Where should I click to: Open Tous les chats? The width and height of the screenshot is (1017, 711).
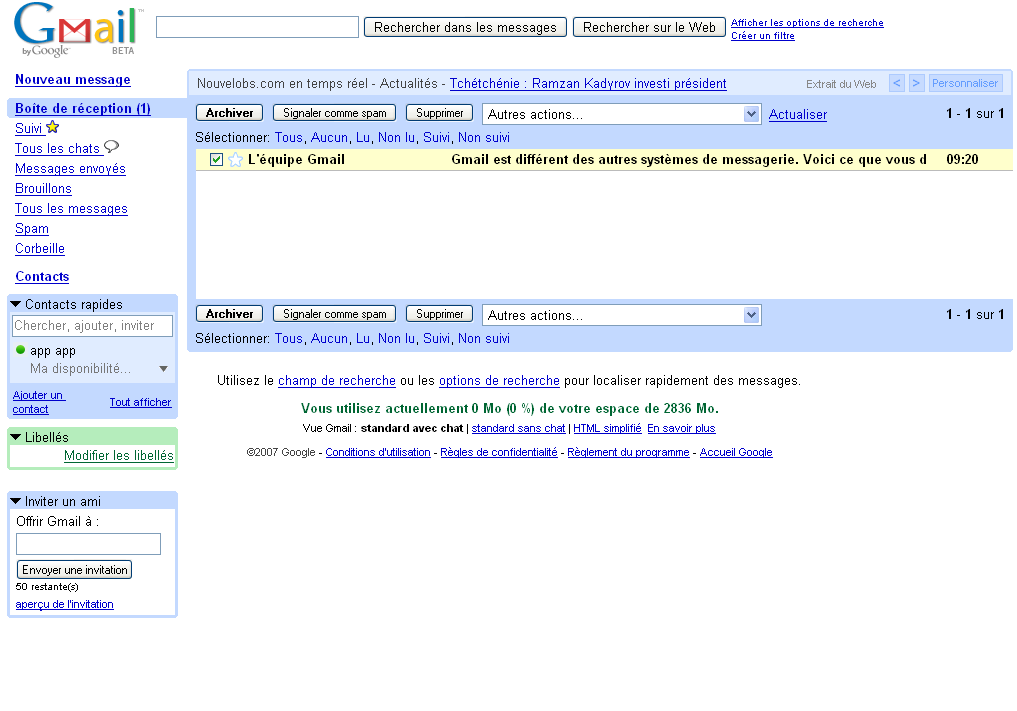click(x=57, y=149)
